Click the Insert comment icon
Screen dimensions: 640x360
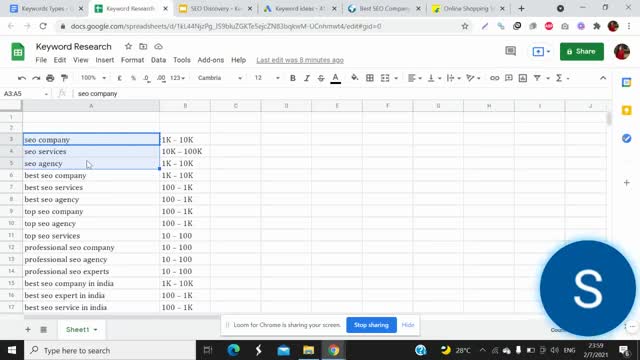509,78
